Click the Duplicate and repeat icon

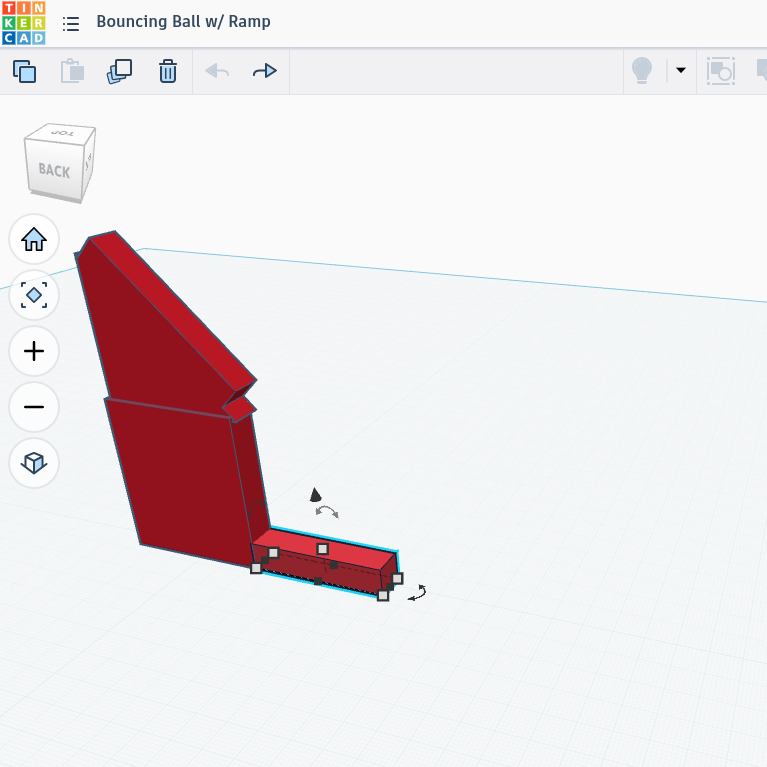[119, 71]
